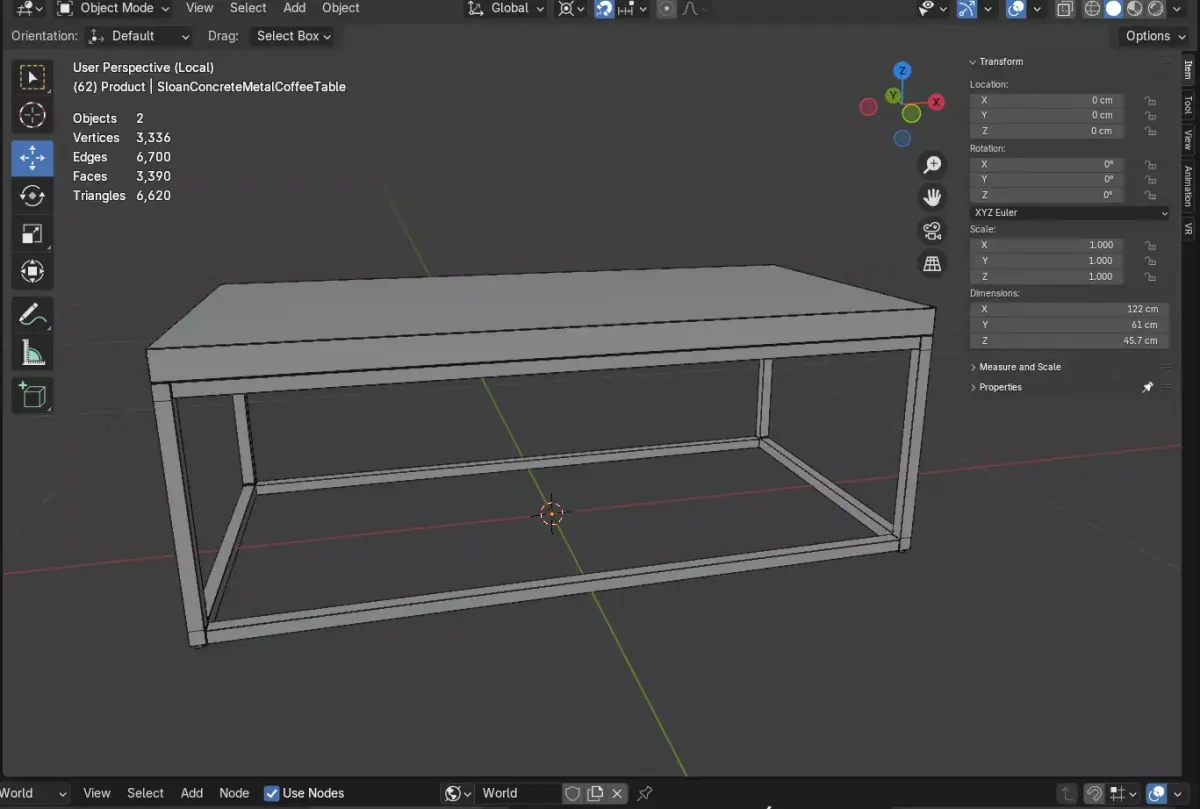Toggle viewport overlays button
1200x809 pixels.
(x=1016, y=8)
